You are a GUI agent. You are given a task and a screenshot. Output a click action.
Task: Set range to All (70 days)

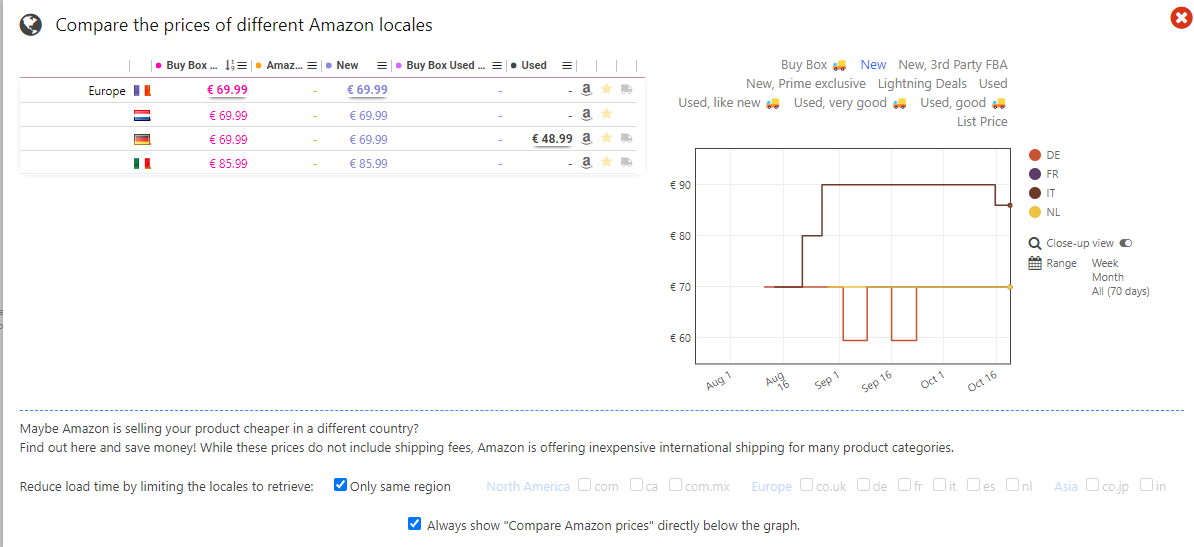click(x=1120, y=292)
